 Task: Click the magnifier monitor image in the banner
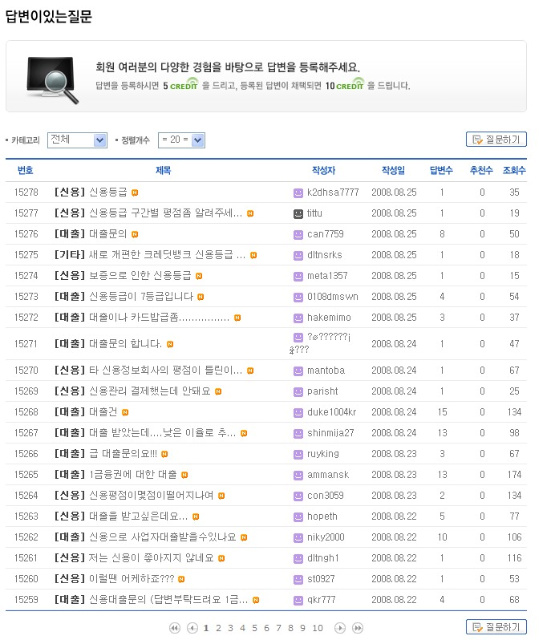tap(52, 80)
